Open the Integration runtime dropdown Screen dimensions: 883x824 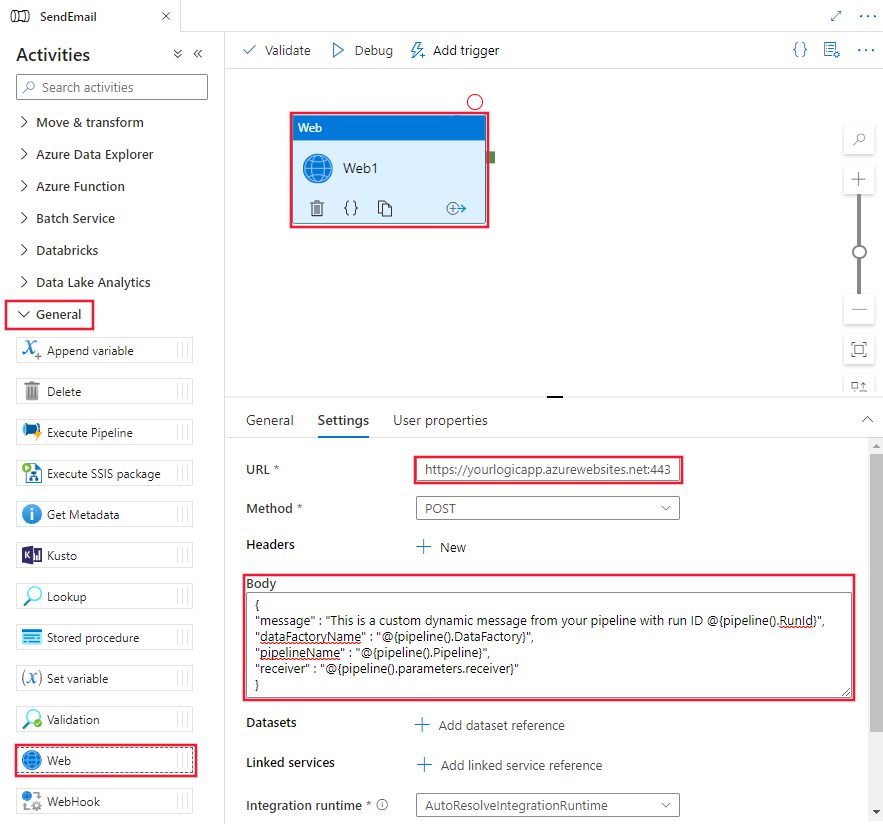pos(548,805)
